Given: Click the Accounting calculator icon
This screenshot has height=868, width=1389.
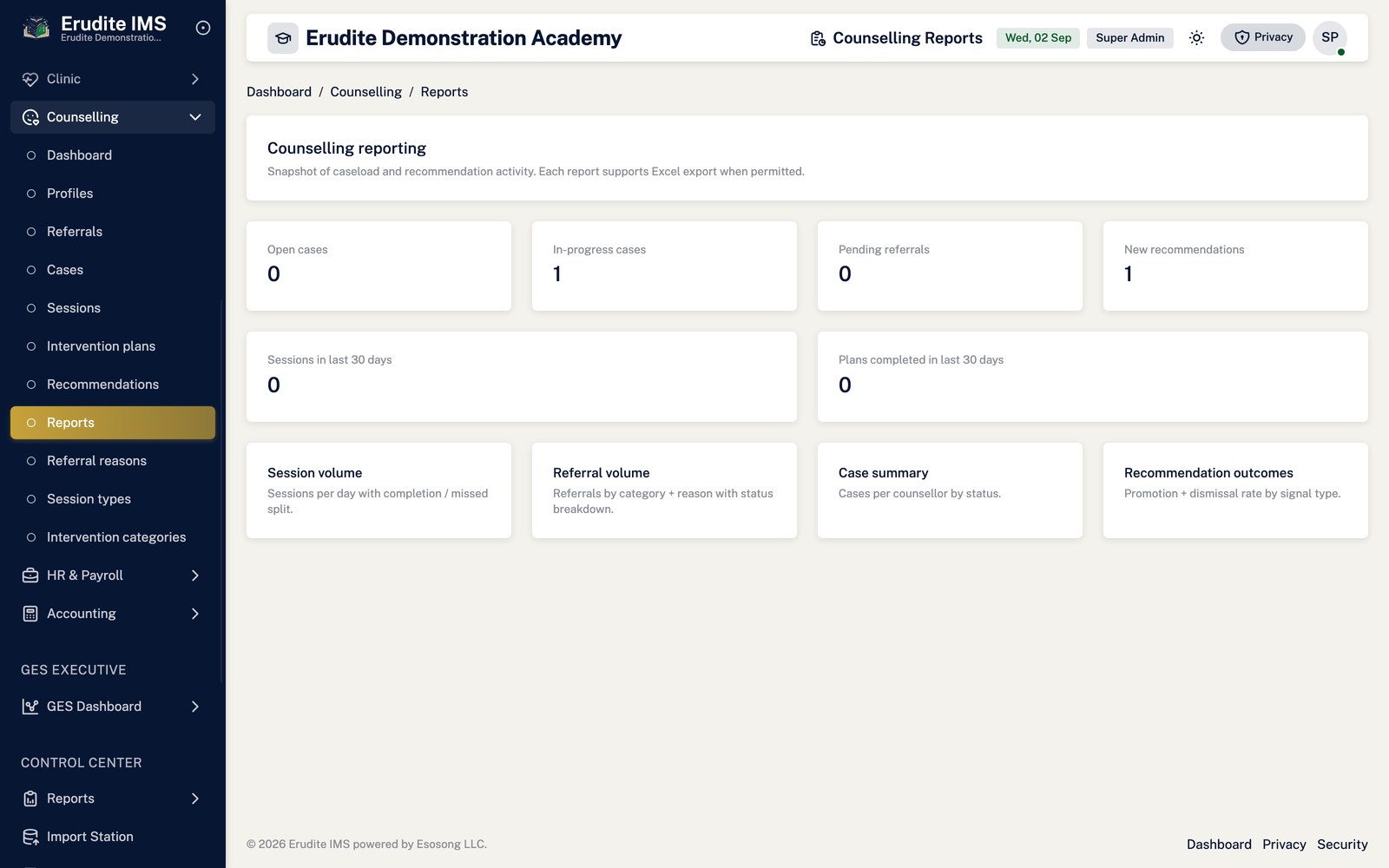Looking at the screenshot, I should (30, 614).
